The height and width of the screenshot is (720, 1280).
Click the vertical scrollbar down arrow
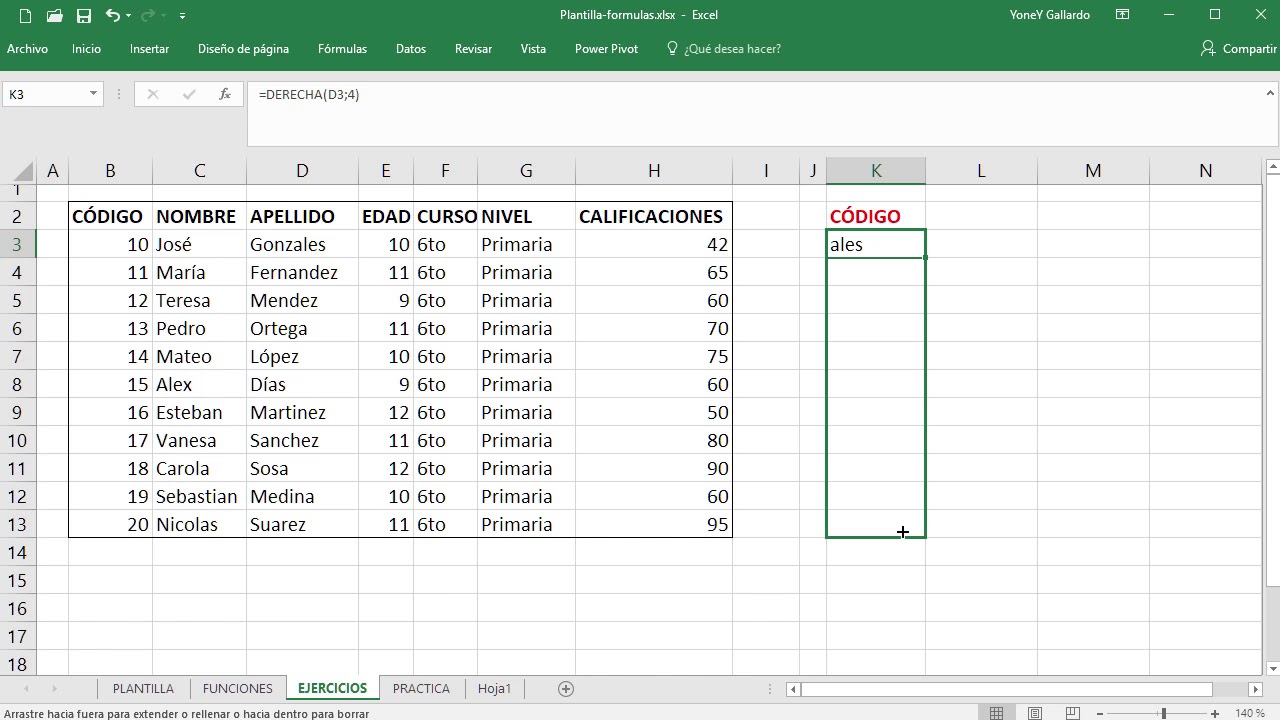click(1272, 668)
